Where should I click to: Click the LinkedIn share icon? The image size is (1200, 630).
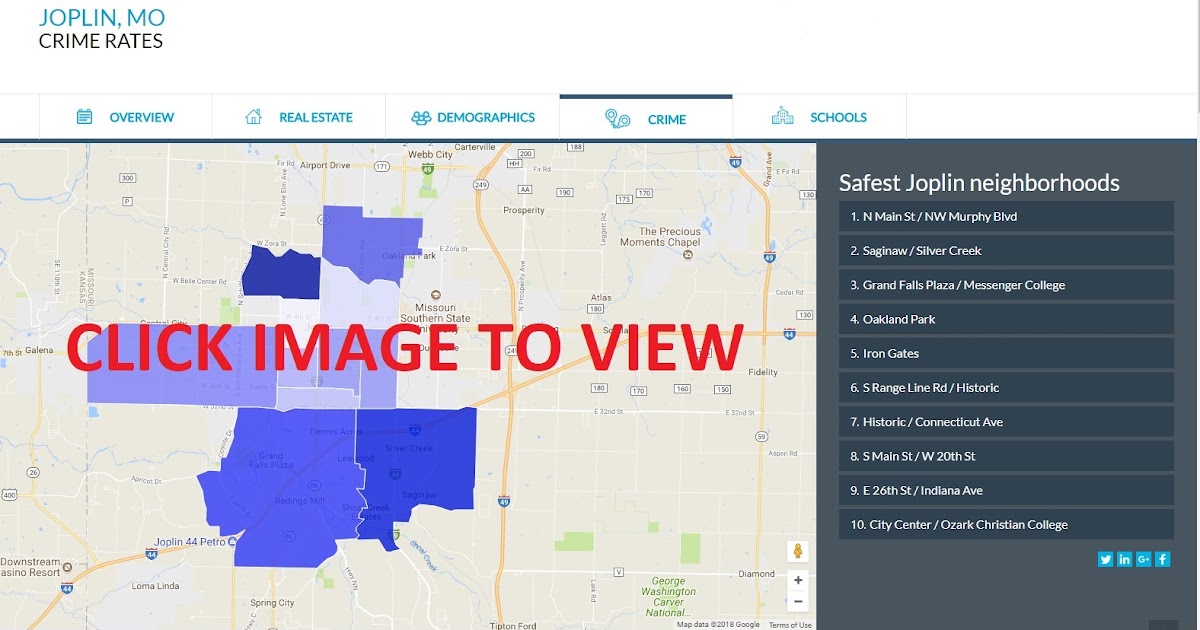[x=1124, y=559]
